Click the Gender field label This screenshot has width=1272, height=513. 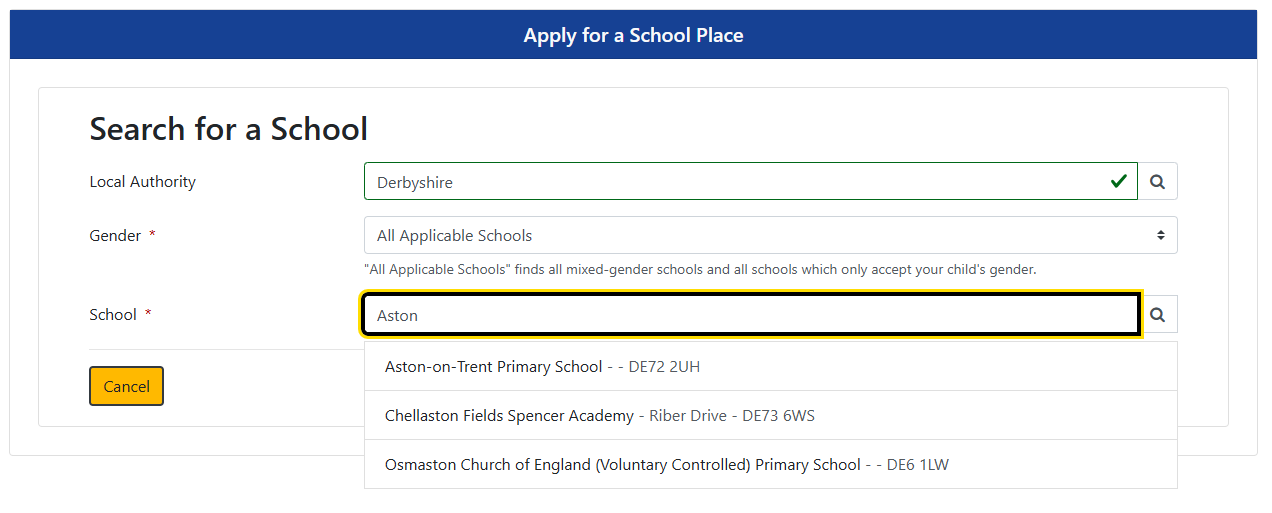pyautogui.click(x=115, y=236)
